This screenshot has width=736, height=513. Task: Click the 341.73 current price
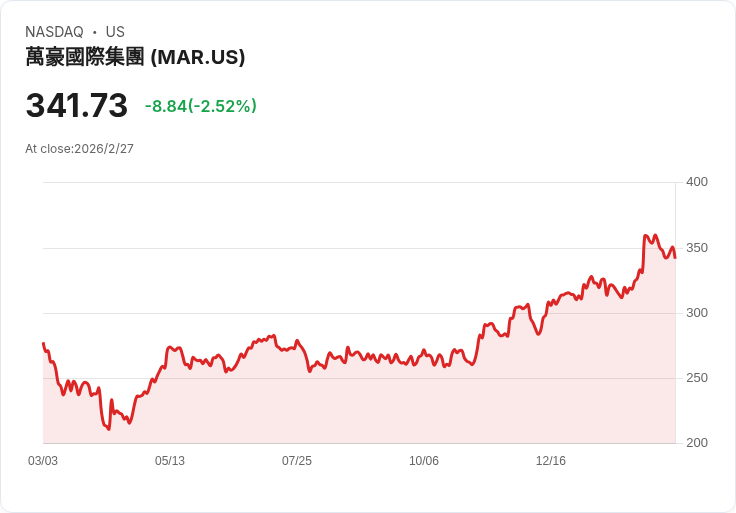[77, 106]
